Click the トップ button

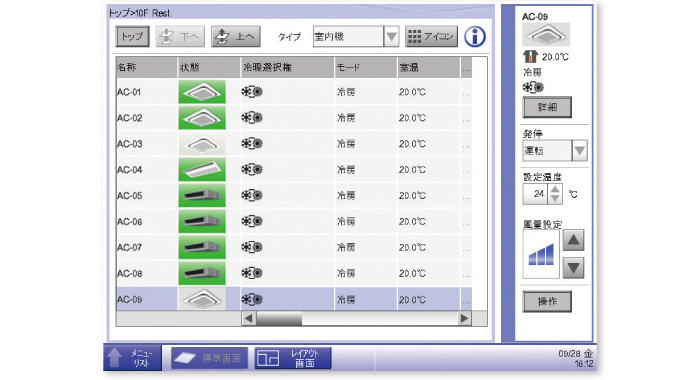132,37
